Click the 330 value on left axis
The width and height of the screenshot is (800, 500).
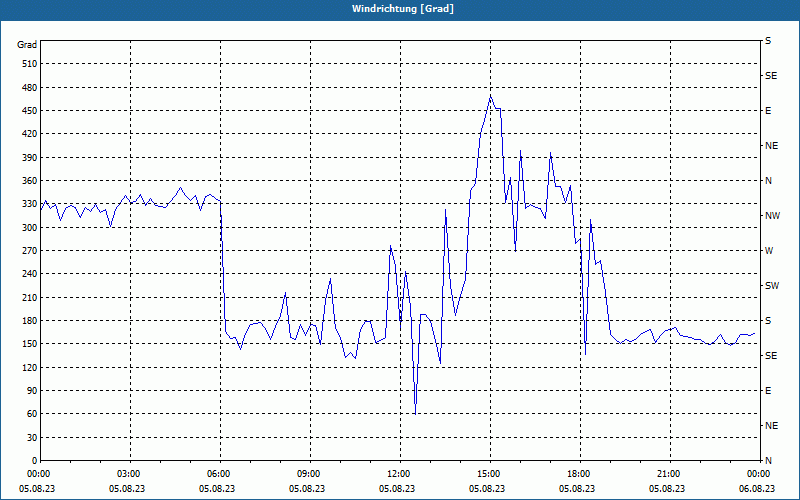30,204
